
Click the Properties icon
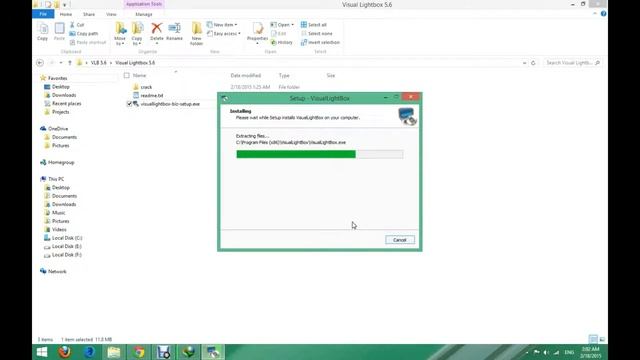tap(258, 29)
